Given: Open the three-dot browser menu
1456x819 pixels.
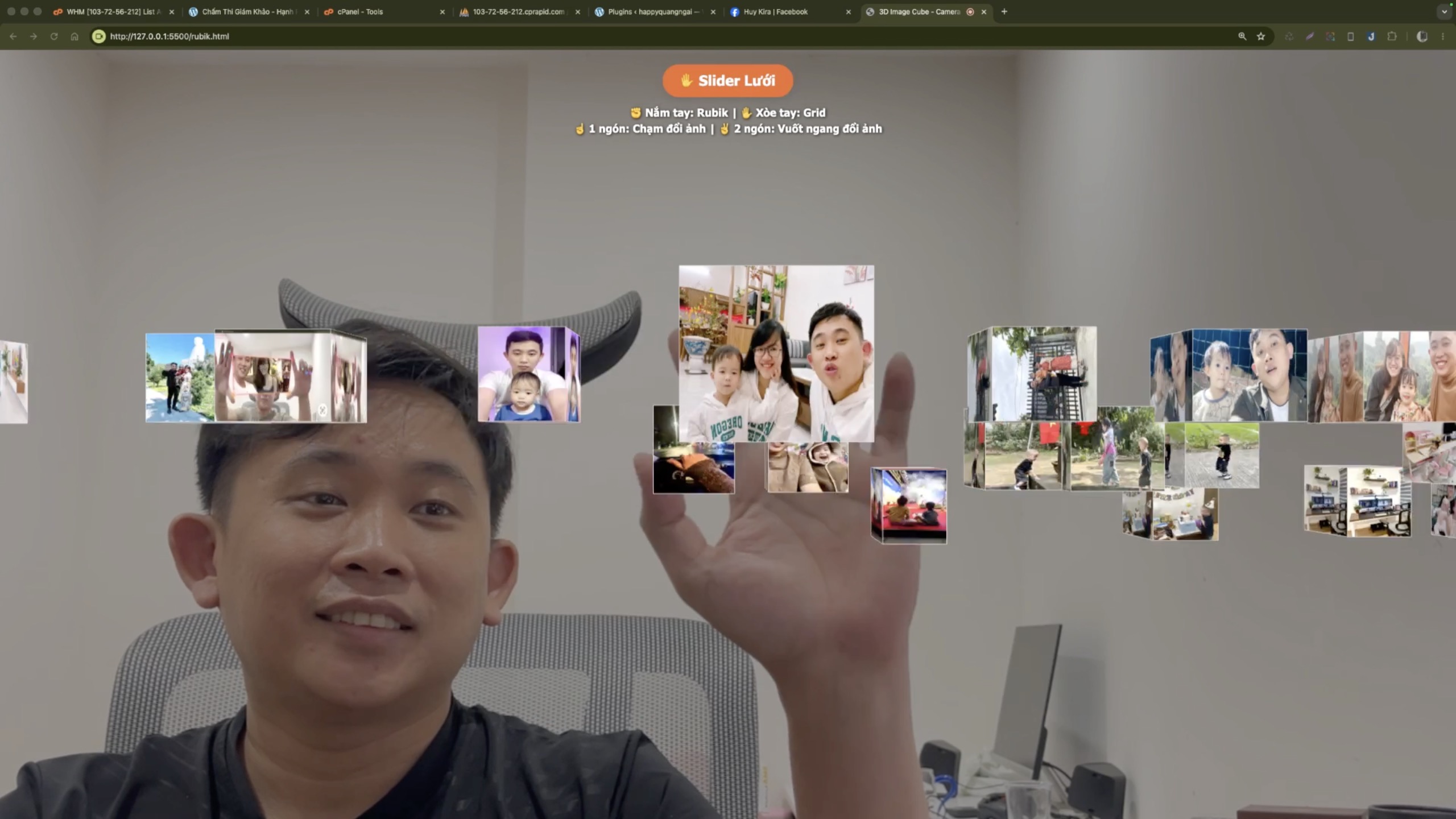Looking at the screenshot, I should (1443, 36).
